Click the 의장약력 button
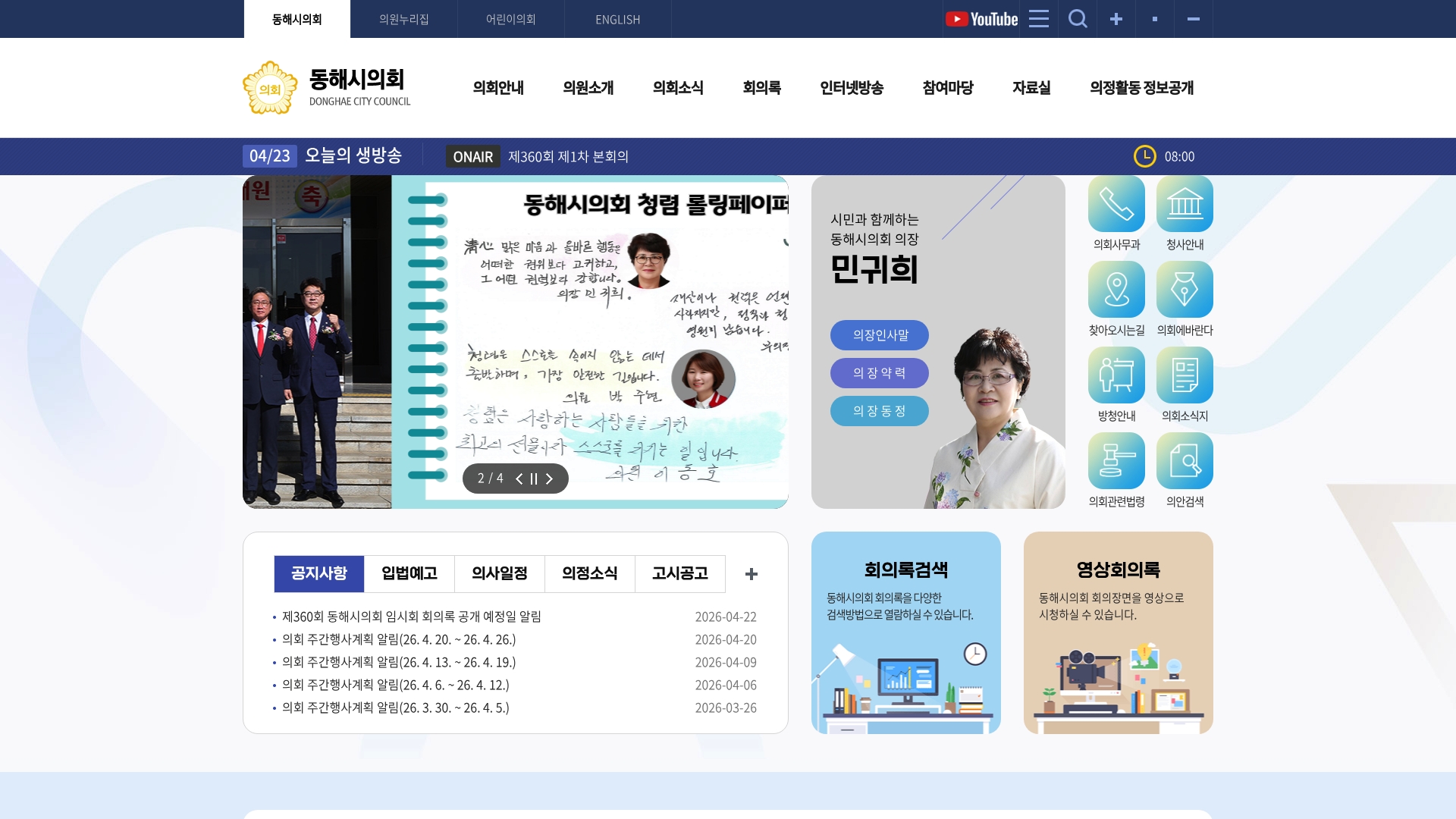 pyautogui.click(x=880, y=373)
